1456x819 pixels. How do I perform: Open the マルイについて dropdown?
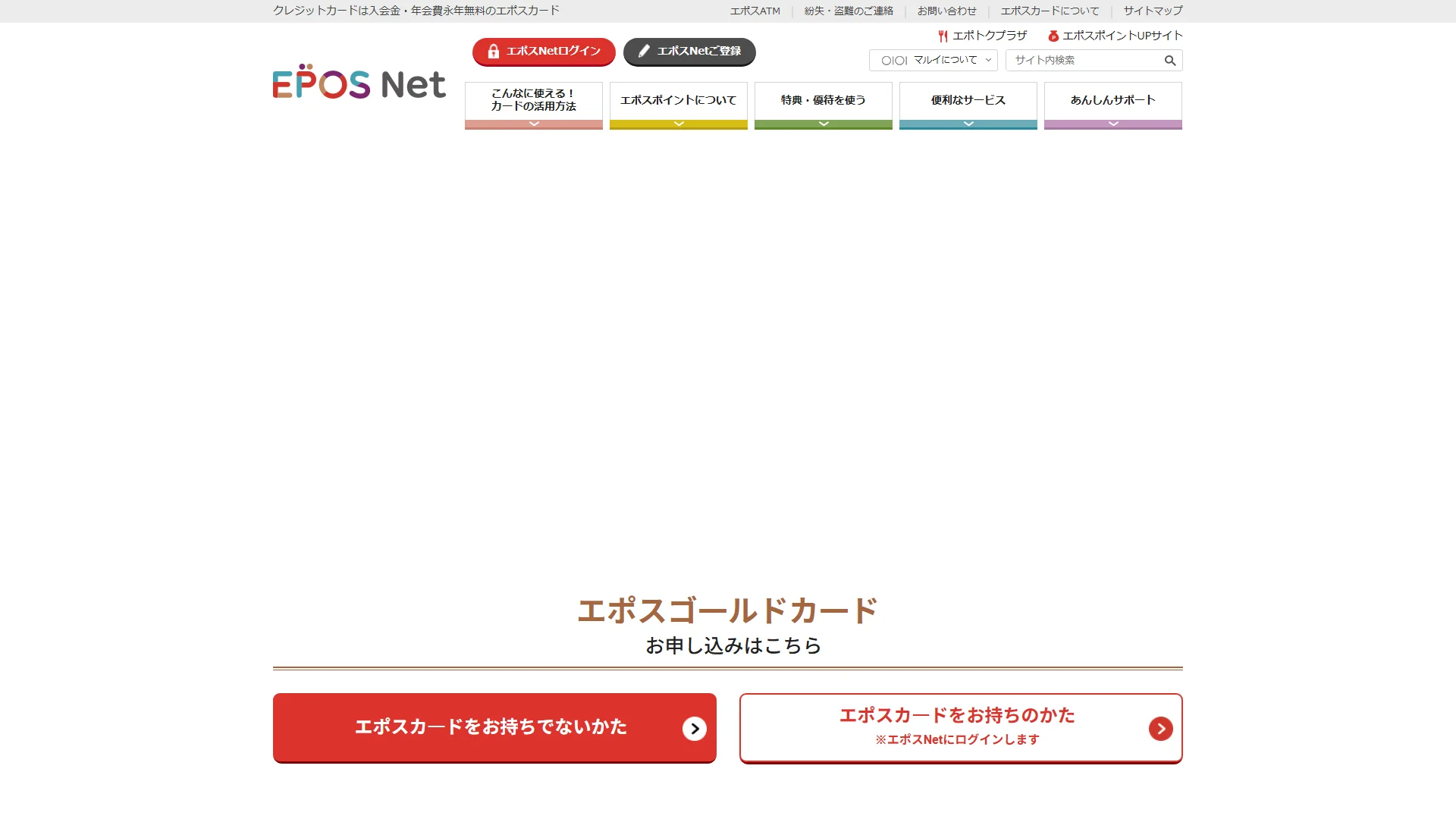coord(933,60)
